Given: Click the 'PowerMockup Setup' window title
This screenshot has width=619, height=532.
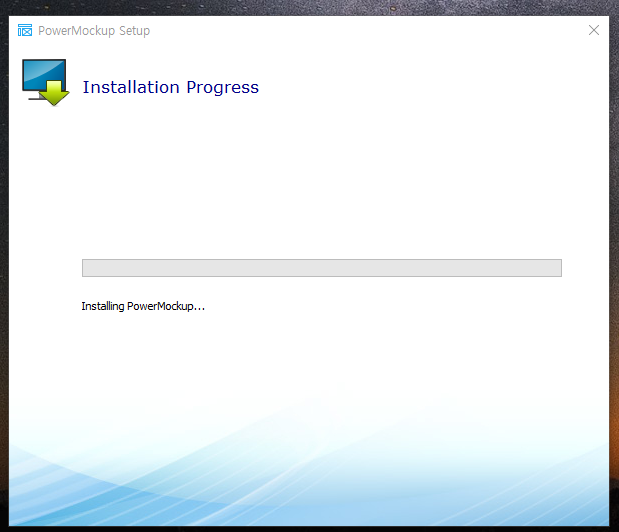Looking at the screenshot, I should [94, 31].
